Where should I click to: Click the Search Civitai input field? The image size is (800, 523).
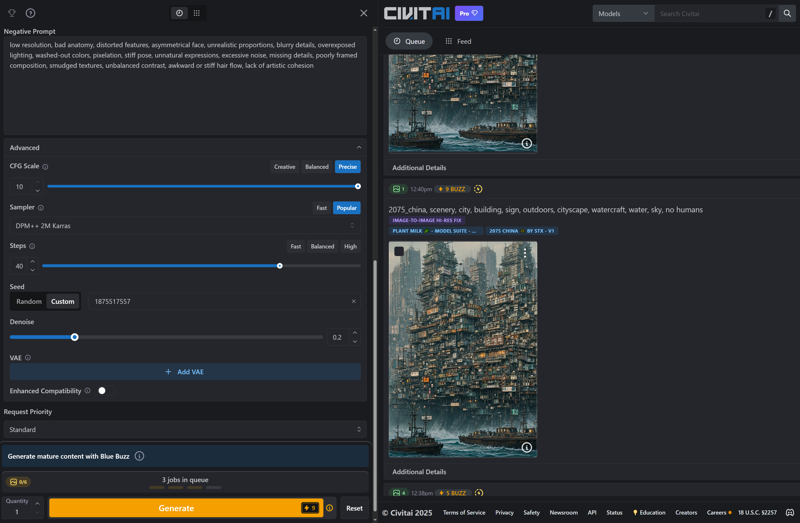(x=710, y=14)
